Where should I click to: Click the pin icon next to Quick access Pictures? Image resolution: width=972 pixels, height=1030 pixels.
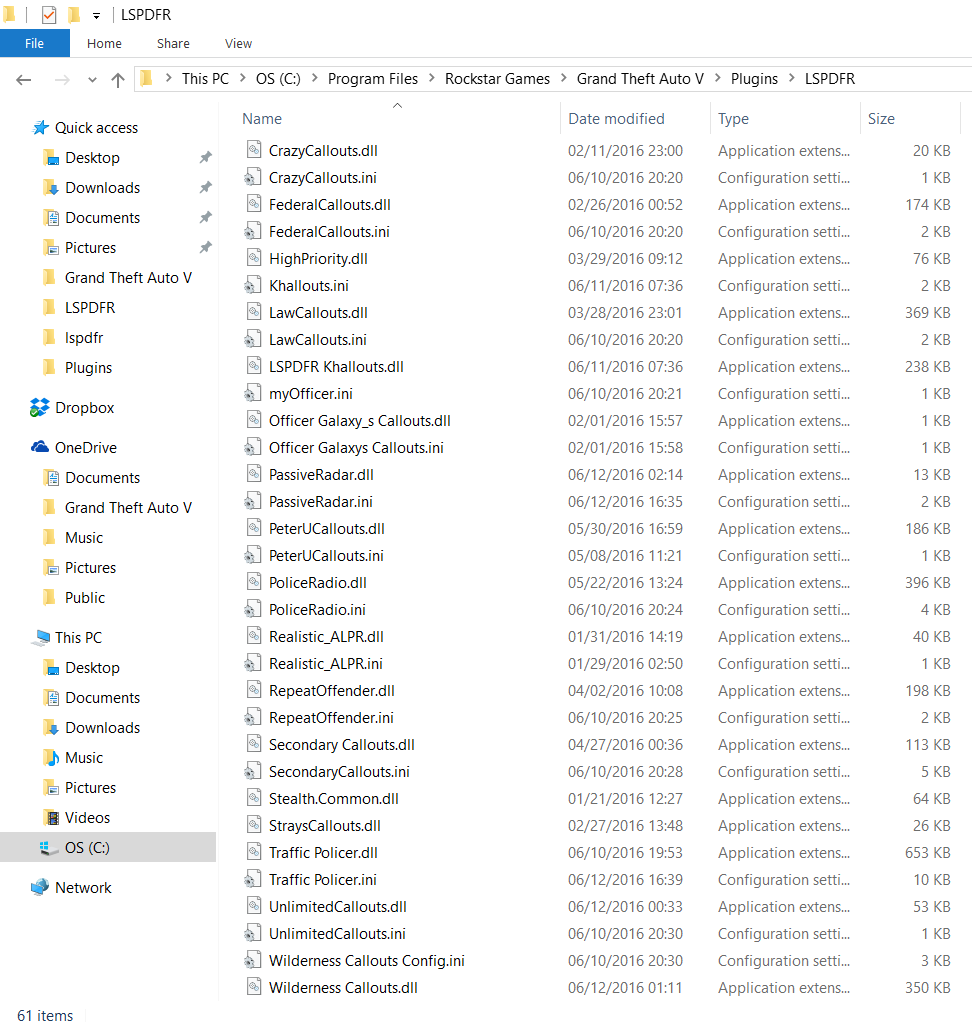[206, 248]
